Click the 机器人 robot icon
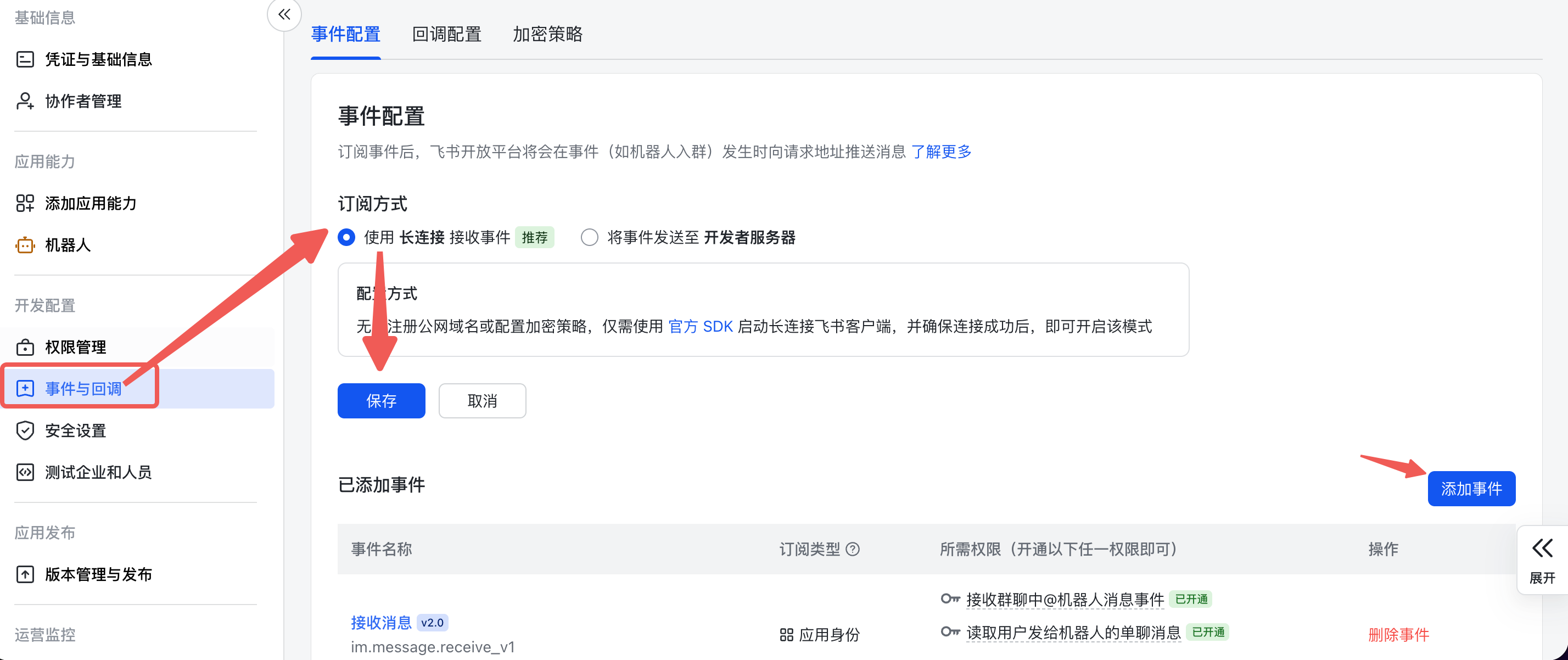Image resolution: width=1568 pixels, height=660 pixels. point(25,245)
